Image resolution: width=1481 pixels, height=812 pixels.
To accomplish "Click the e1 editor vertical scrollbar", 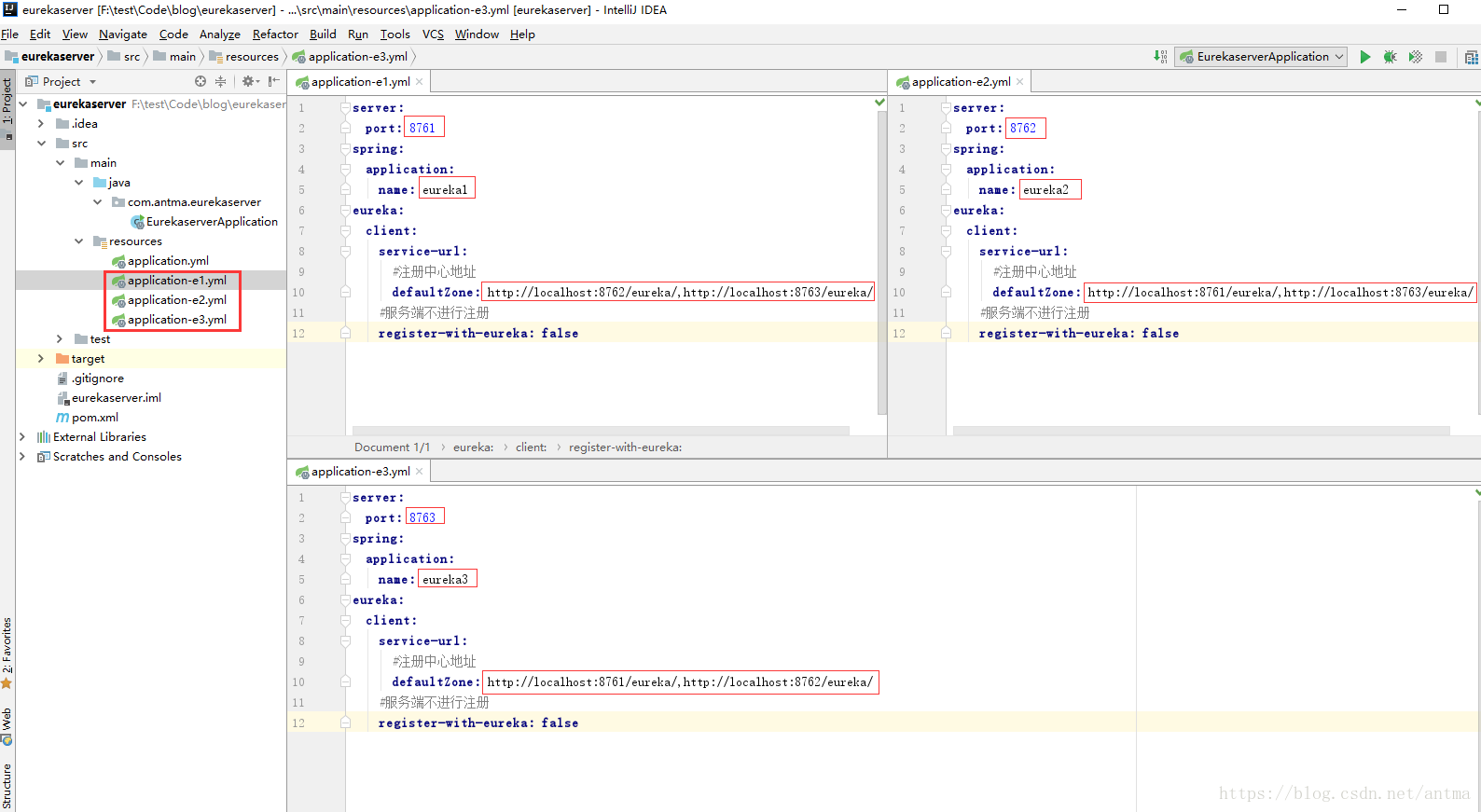I will 881,261.
